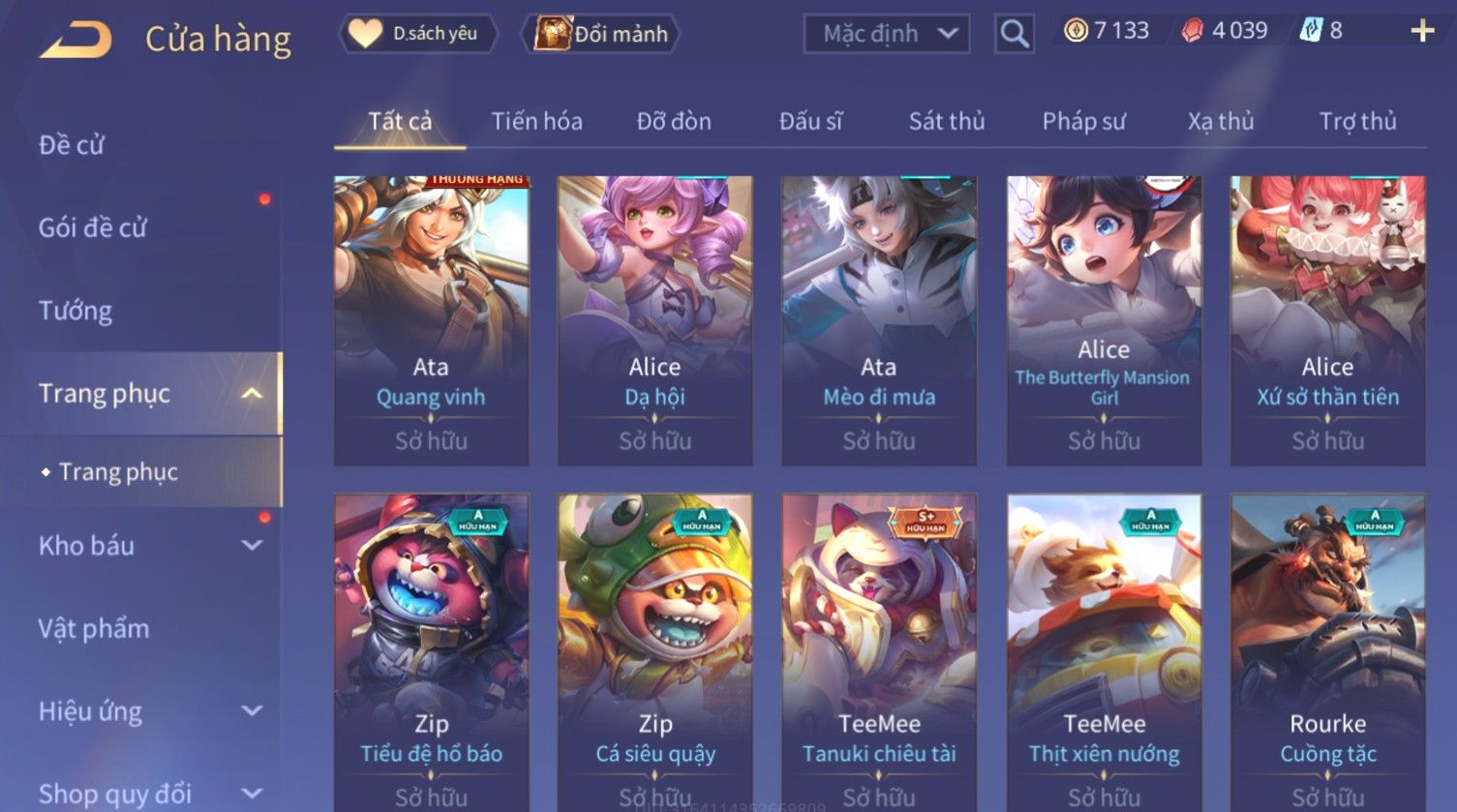Collapse the Trang phục sidebar section

252,394
